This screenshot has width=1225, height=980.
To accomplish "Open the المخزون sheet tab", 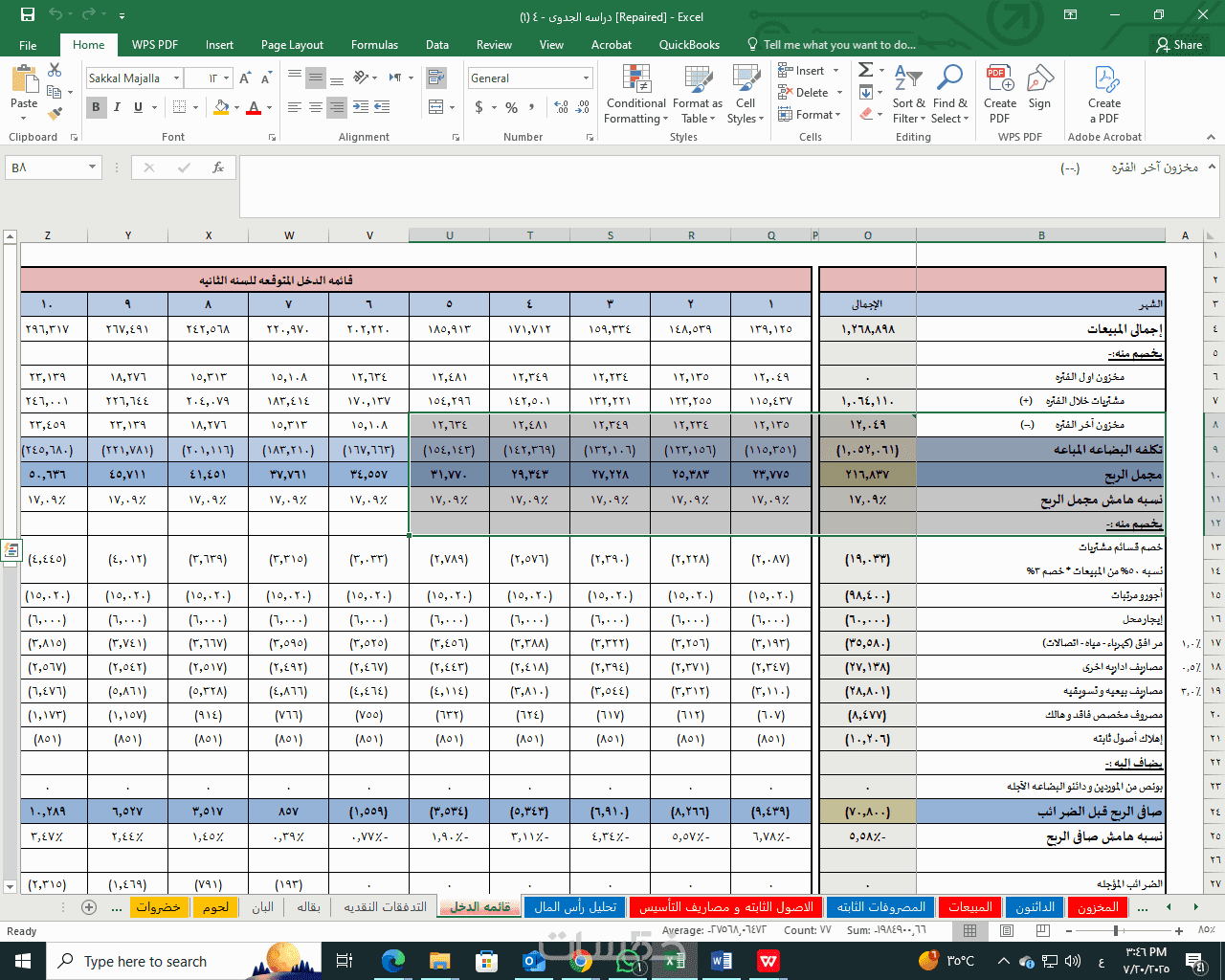I will coord(1098,907).
